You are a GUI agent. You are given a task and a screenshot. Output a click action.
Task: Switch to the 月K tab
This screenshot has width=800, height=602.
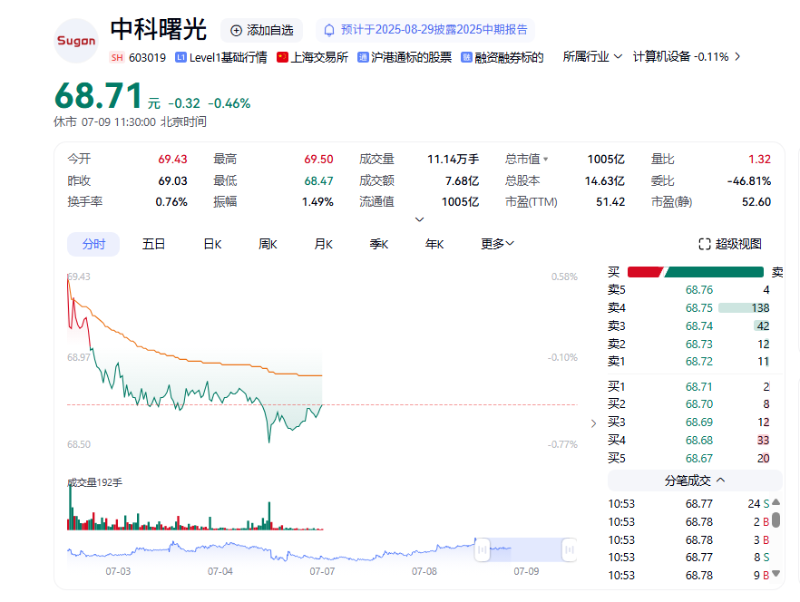[323, 244]
